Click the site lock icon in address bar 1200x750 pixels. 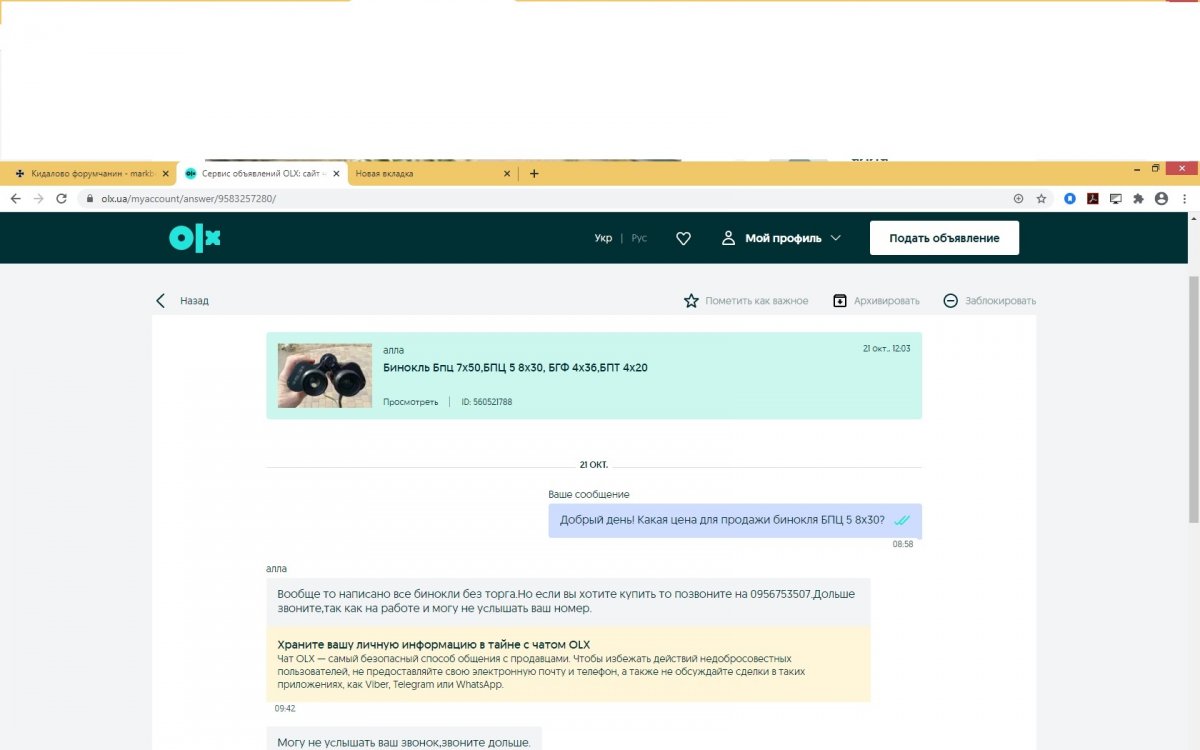pos(90,199)
